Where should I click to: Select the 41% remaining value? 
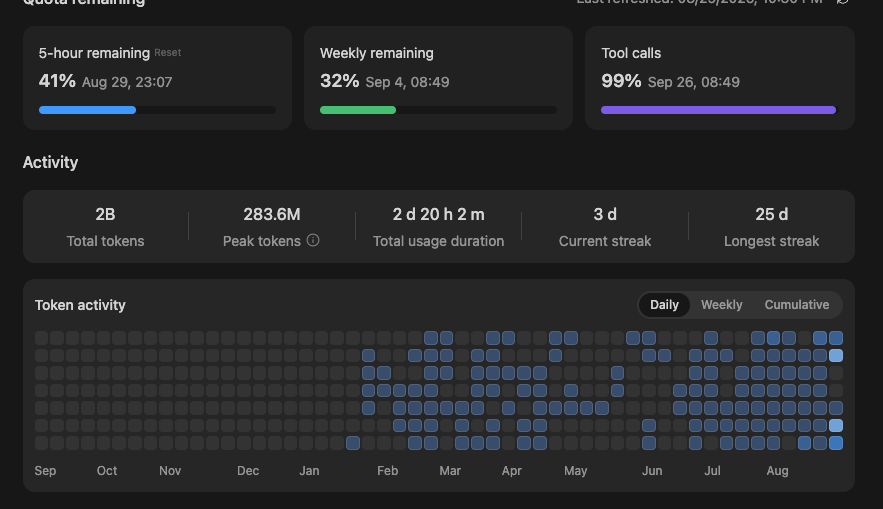57,81
